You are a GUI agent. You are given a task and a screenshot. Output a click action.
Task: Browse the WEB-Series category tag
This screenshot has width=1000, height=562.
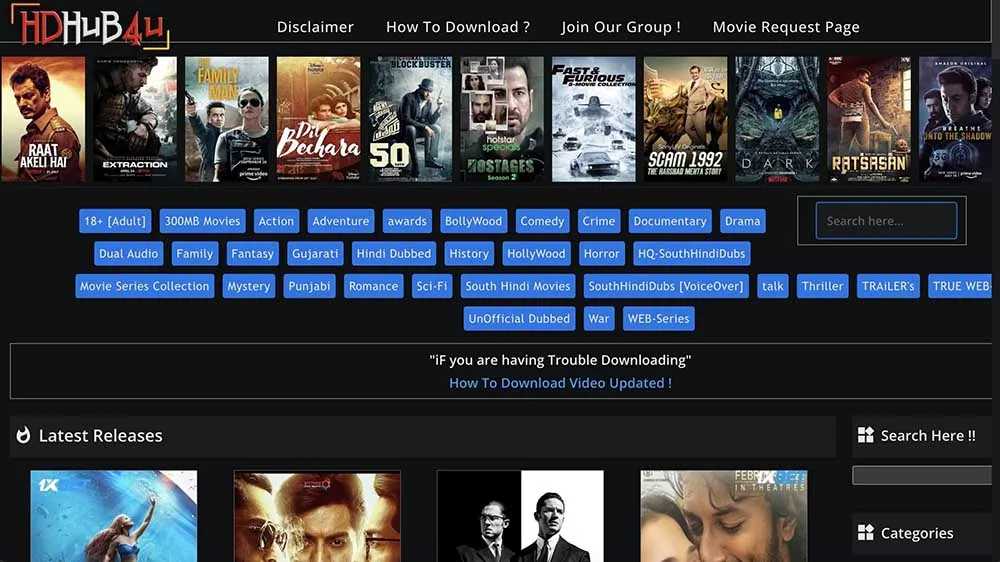657,319
